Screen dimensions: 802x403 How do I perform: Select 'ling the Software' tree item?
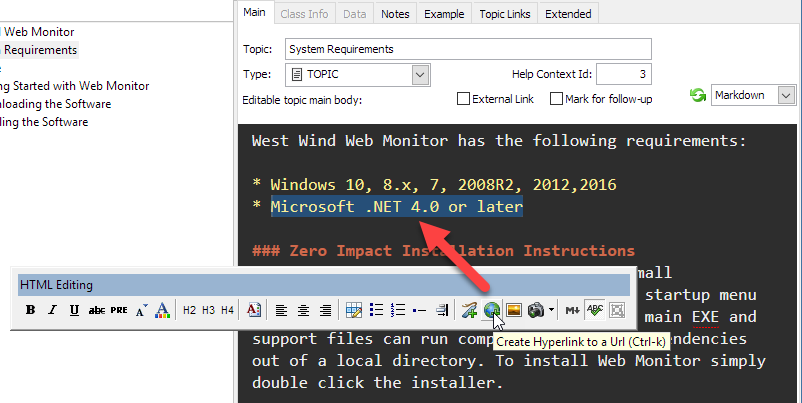click(x=44, y=122)
